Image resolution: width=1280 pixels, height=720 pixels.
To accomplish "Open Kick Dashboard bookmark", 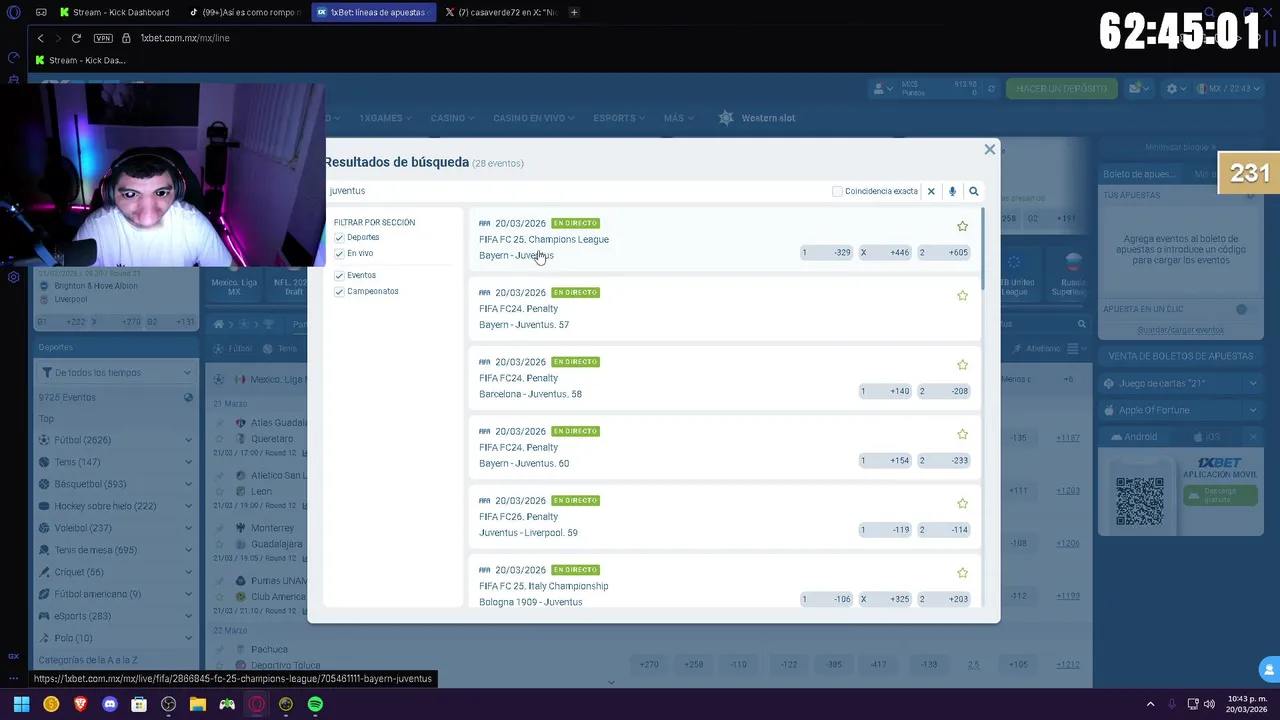I will point(80,60).
